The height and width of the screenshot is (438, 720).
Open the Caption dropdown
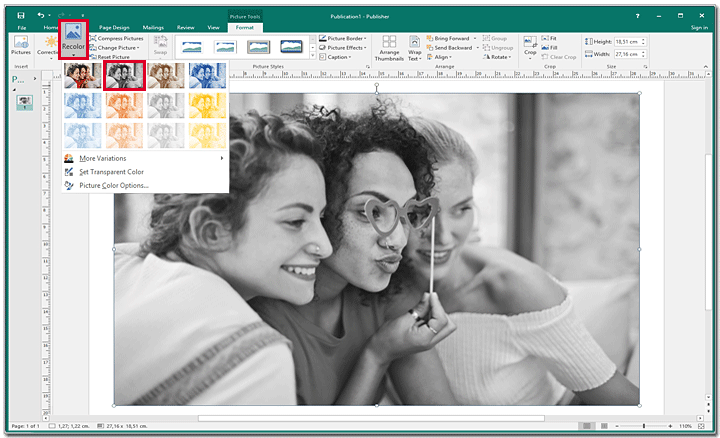click(335, 57)
